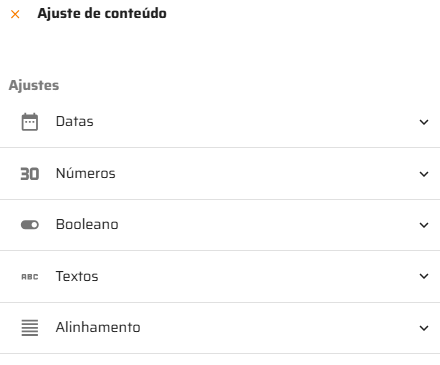
Task: Select the Textos label
Action: tap(77, 276)
